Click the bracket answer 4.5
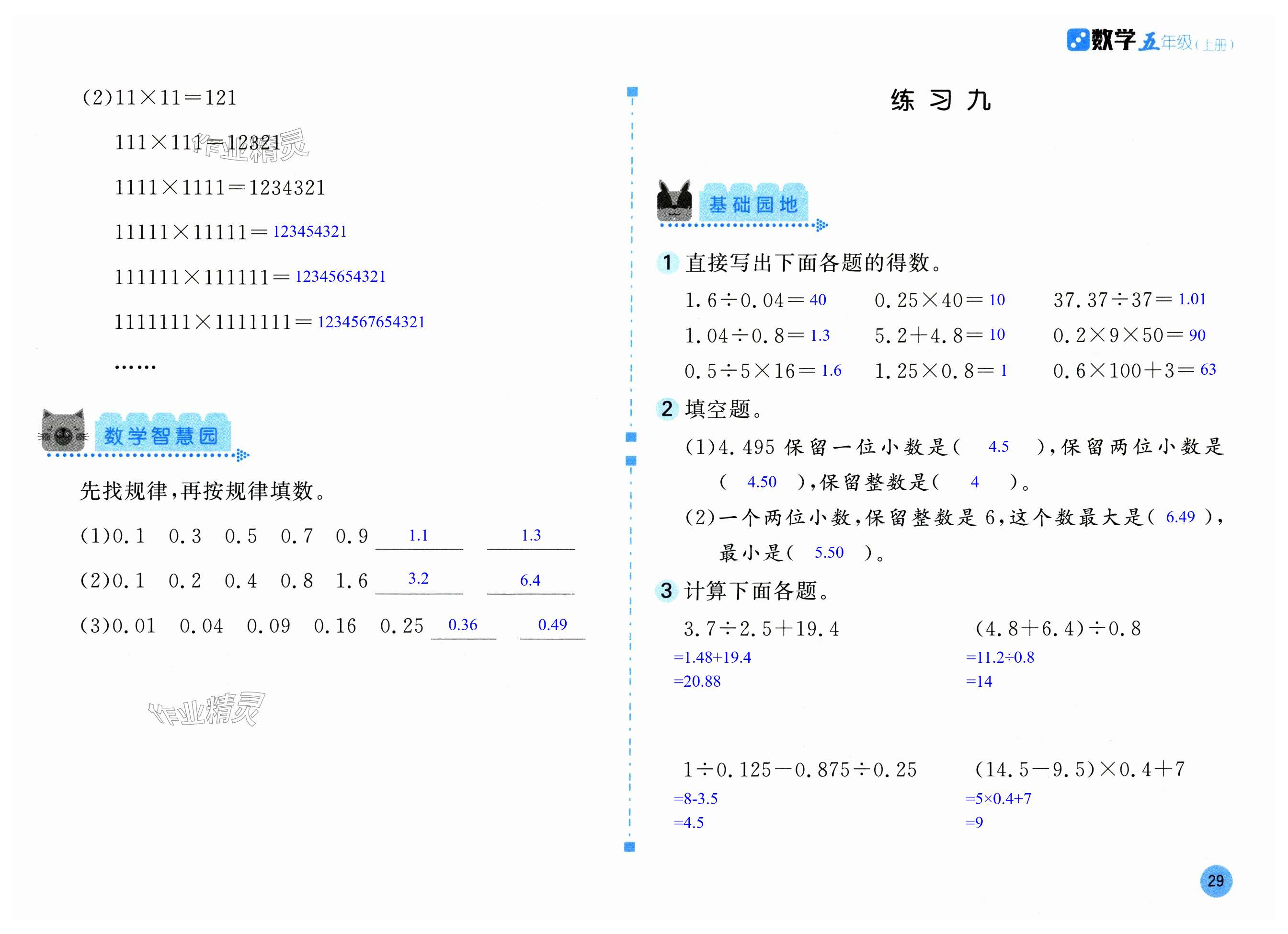The width and height of the screenshot is (1288, 934). [998, 447]
